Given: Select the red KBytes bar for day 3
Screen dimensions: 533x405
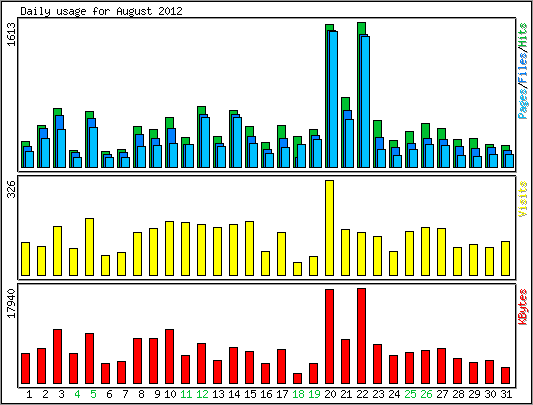Looking at the screenshot, I should tap(57, 356).
